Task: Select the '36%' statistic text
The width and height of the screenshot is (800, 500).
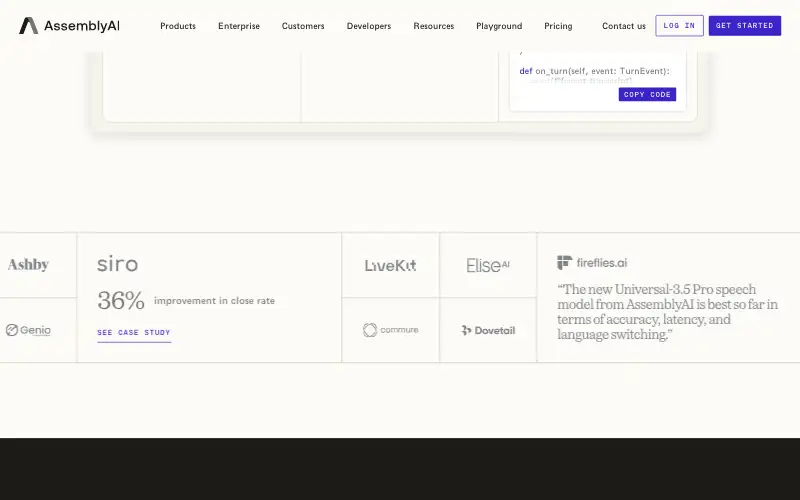Action: (121, 301)
